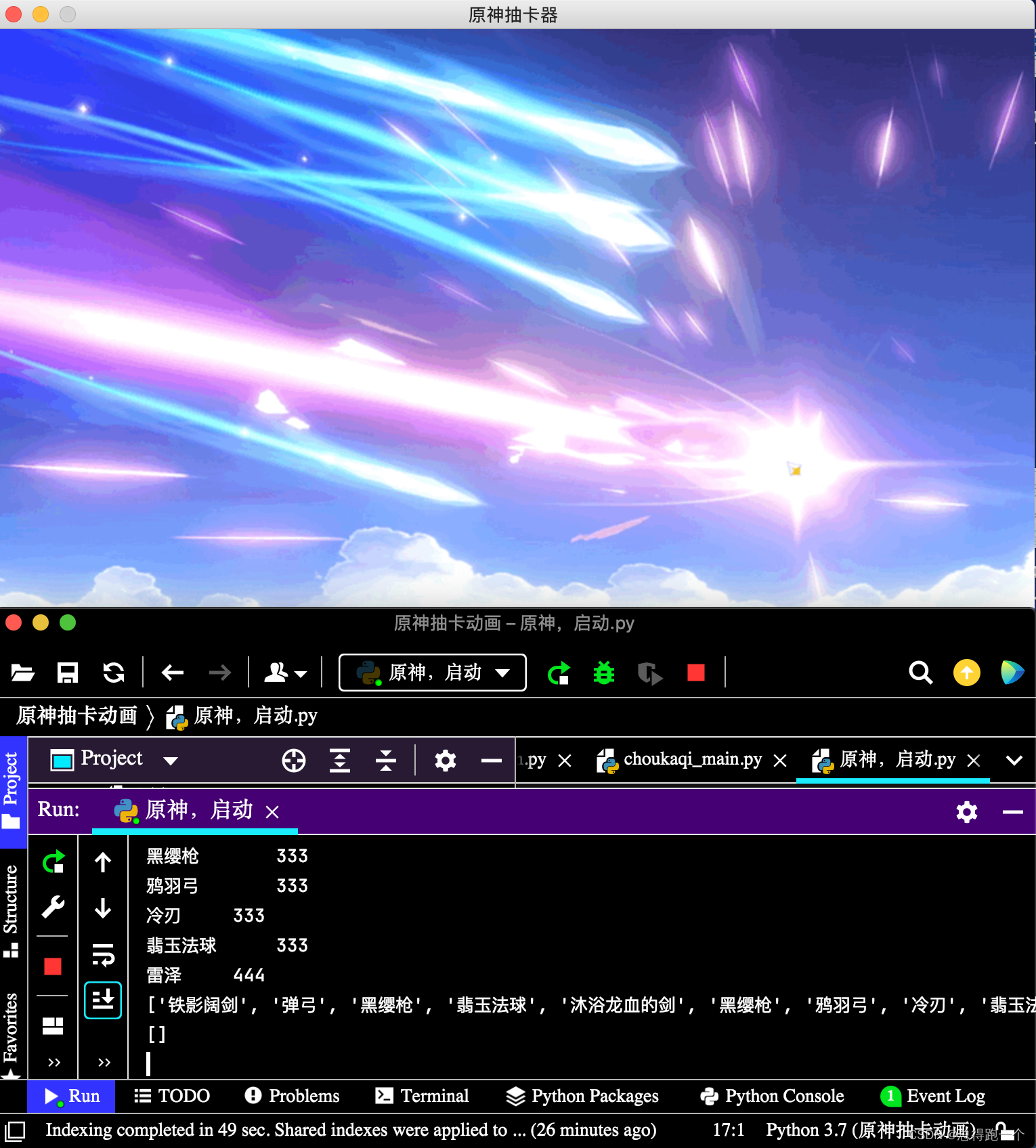Toggle tool window bars via corner icon
The image size is (1036, 1148).
tap(15, 1130)
